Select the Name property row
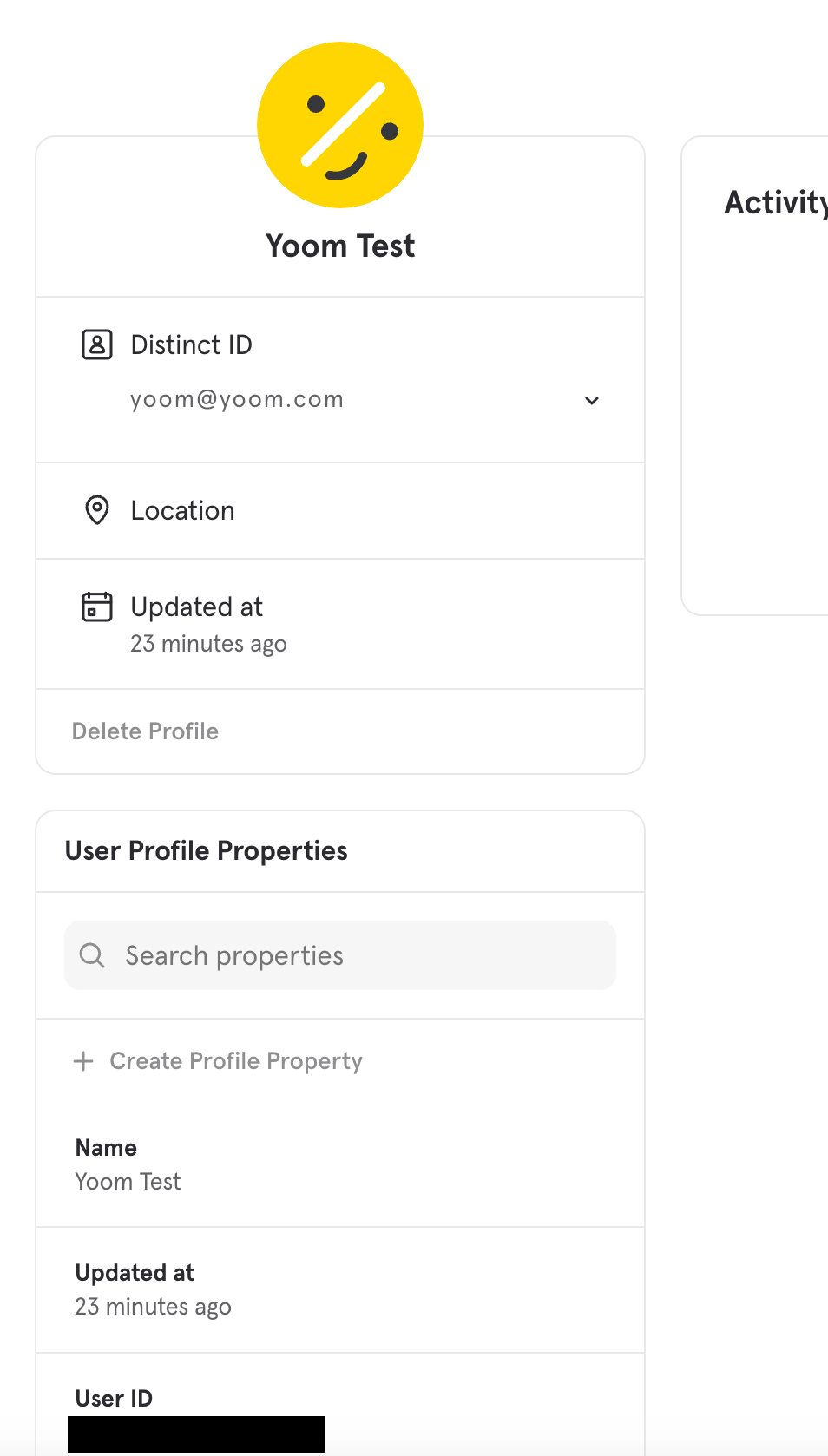The image size is (828, 1456). tap(340, 1164)
